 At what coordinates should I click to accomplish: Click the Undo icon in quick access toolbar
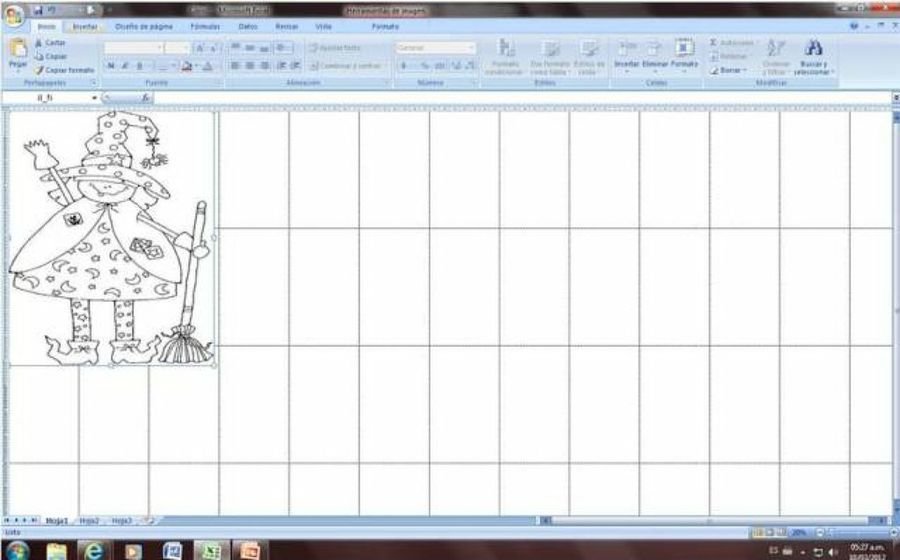tap(52, 10)
